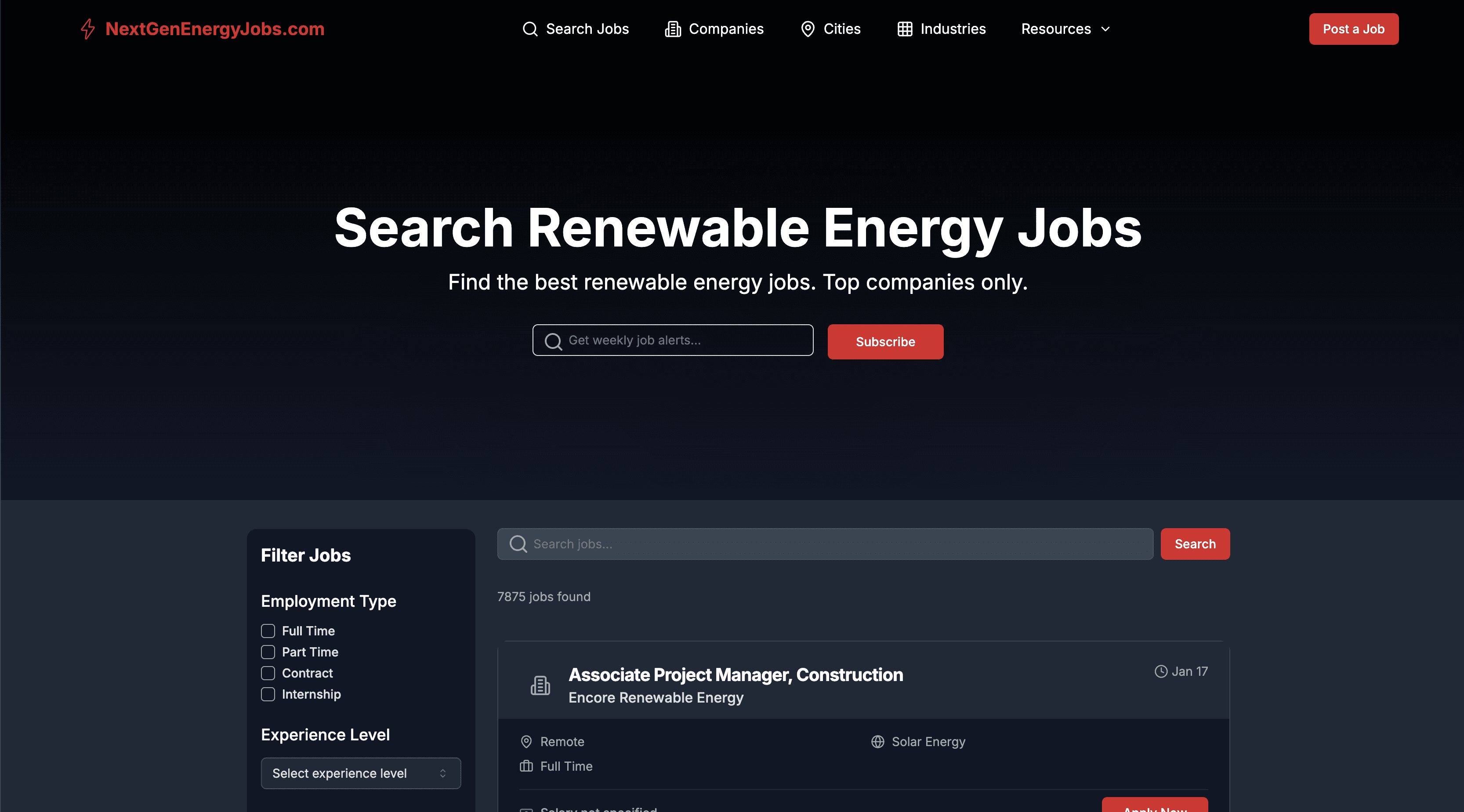Click the '7875 jobs found' text
Viewport: 1464px width, 812px height.
coord(544,597)
